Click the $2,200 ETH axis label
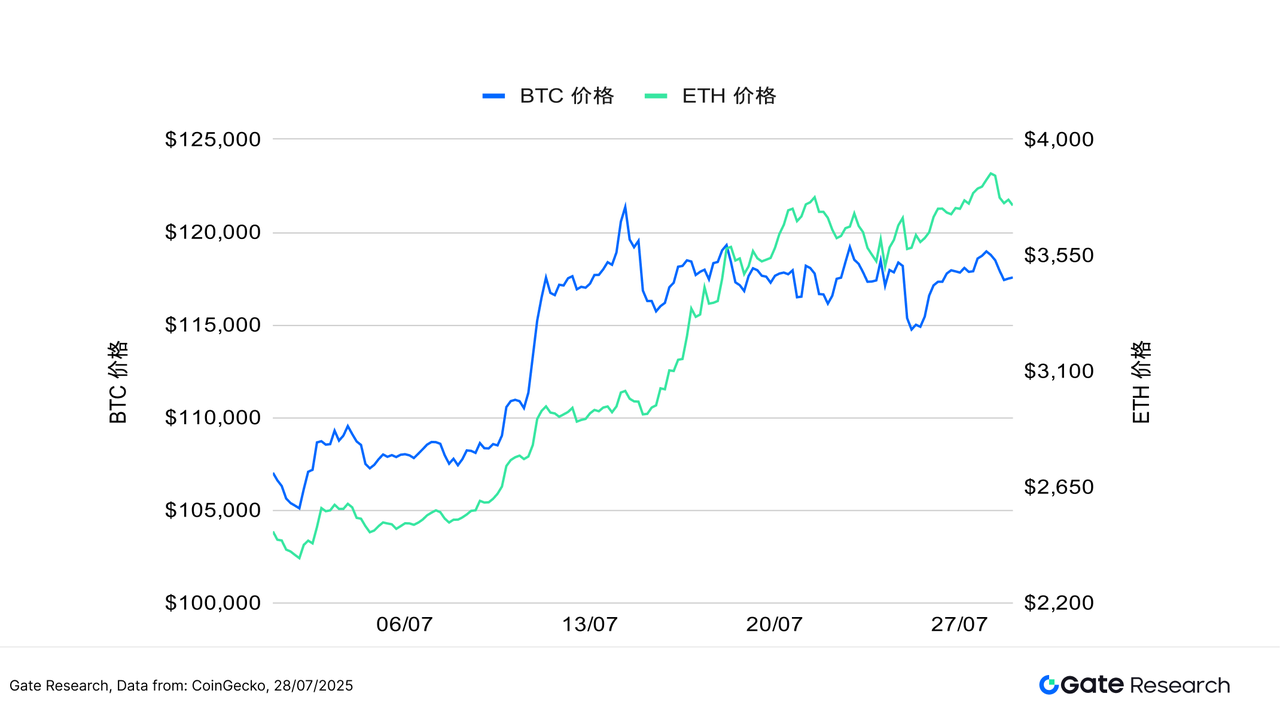This screenshot has width=1280, height=724. point(1059,603)
